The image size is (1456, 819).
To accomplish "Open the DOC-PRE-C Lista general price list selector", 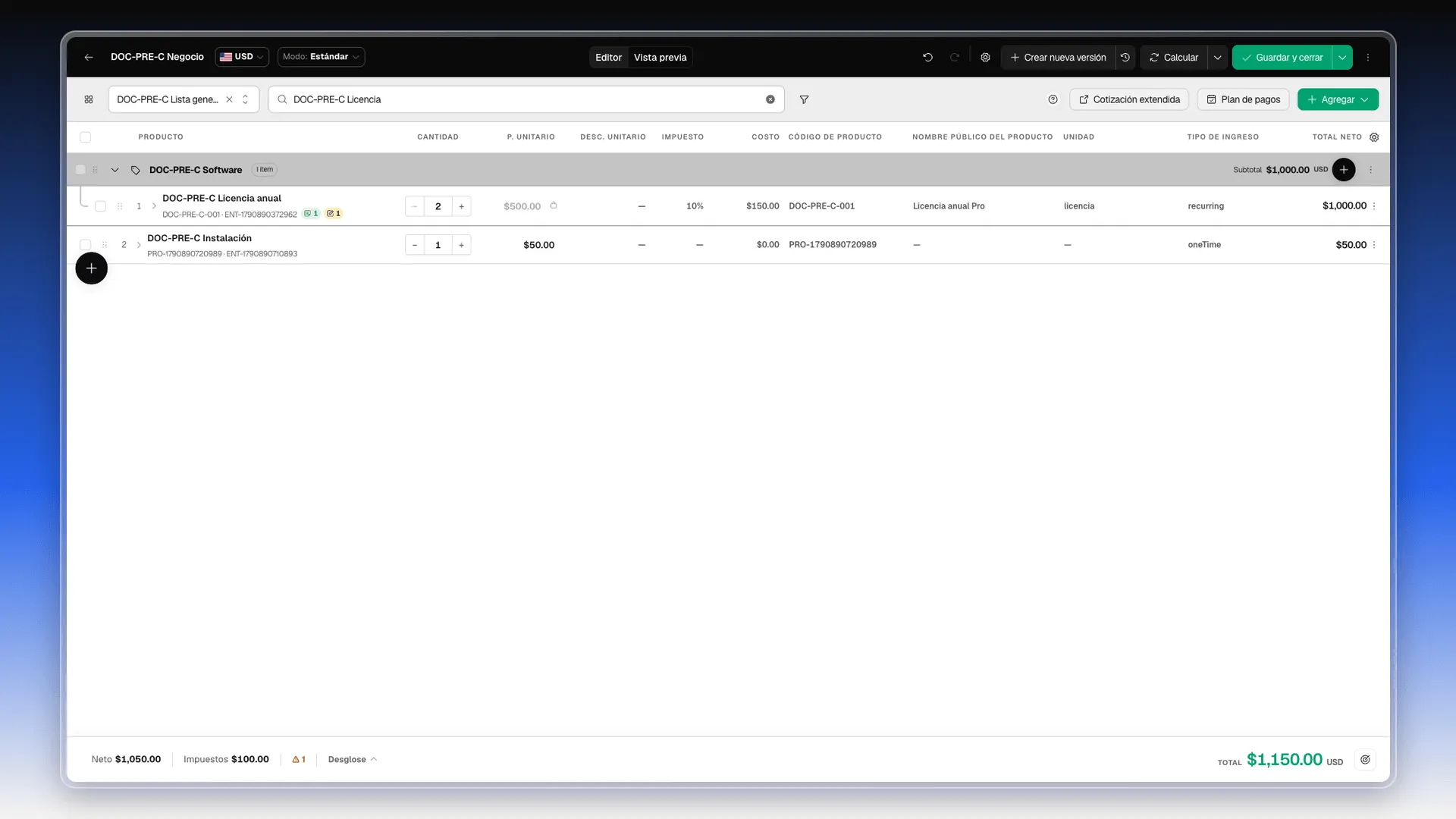I will pos(184,99).
